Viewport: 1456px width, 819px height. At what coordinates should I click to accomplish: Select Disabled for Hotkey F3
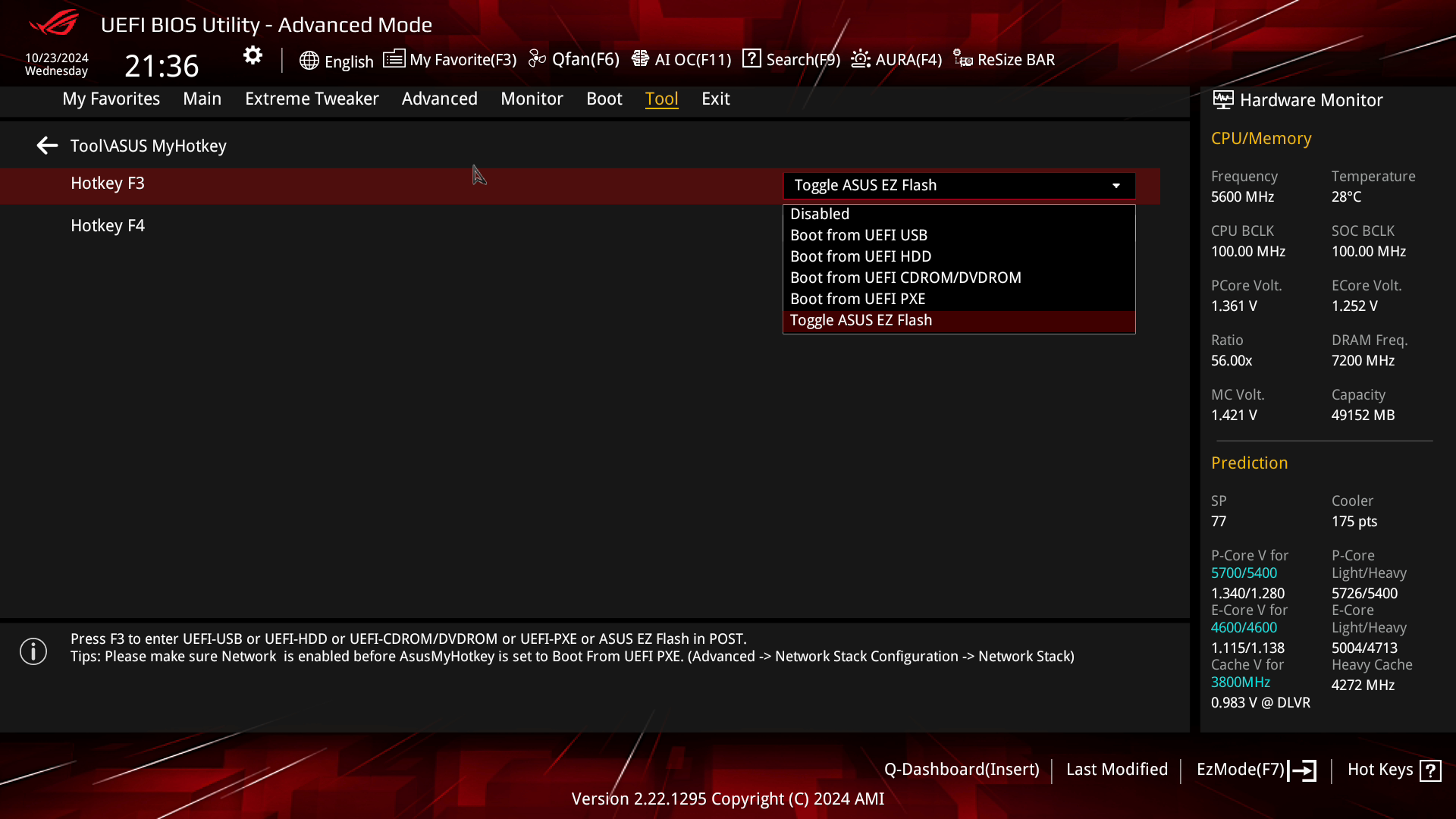tap(820, 214)
